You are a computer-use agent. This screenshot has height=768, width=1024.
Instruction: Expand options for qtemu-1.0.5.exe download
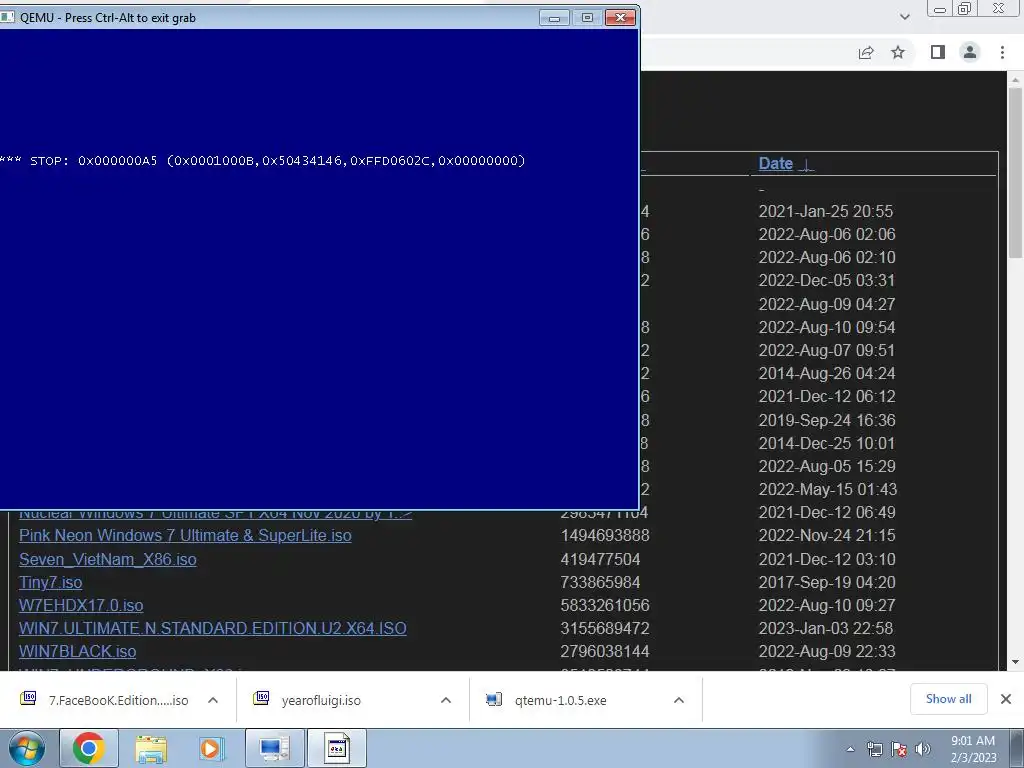coord(679,700)
